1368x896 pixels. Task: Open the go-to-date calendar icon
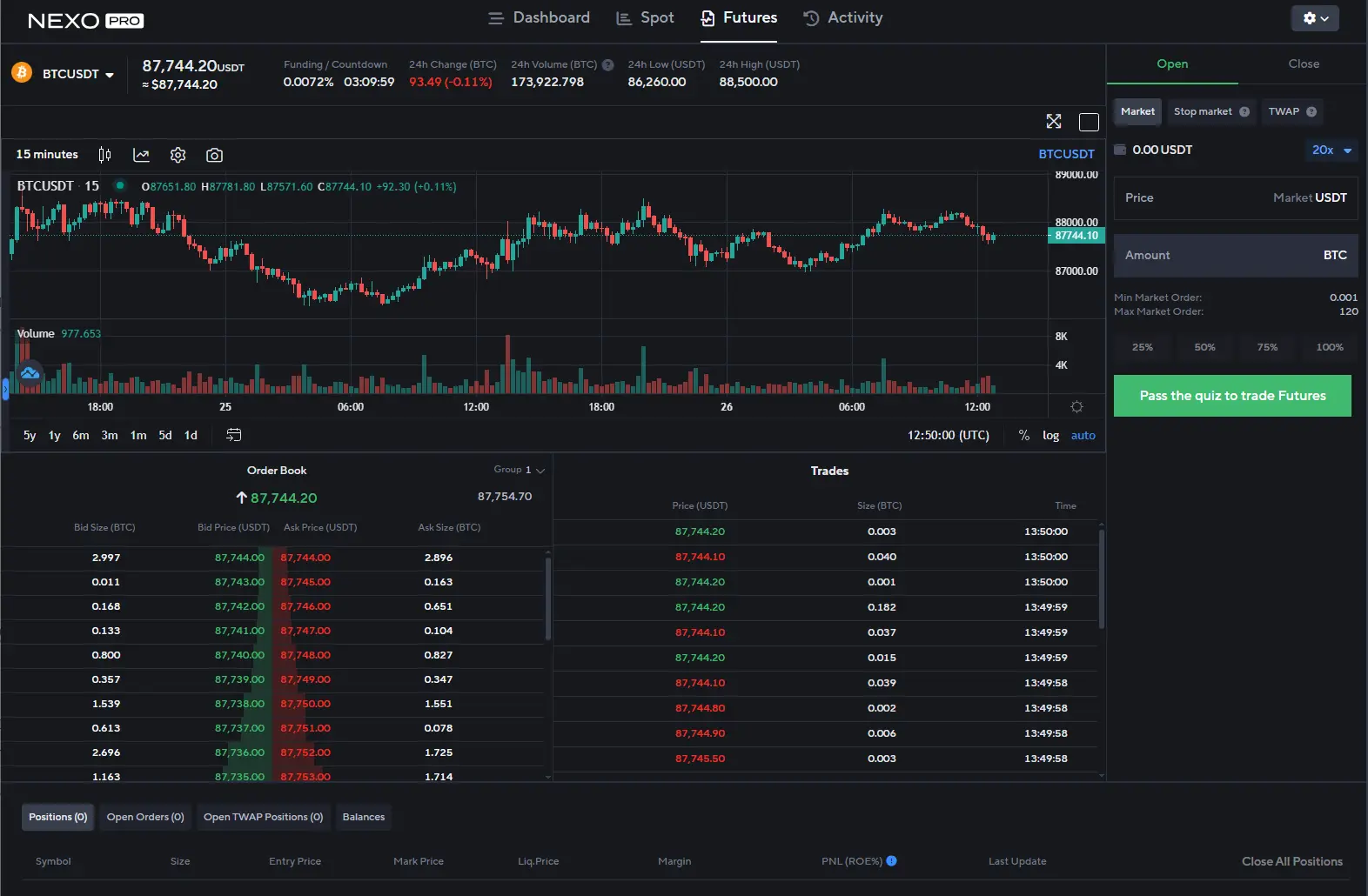click(x=234, y=435)
